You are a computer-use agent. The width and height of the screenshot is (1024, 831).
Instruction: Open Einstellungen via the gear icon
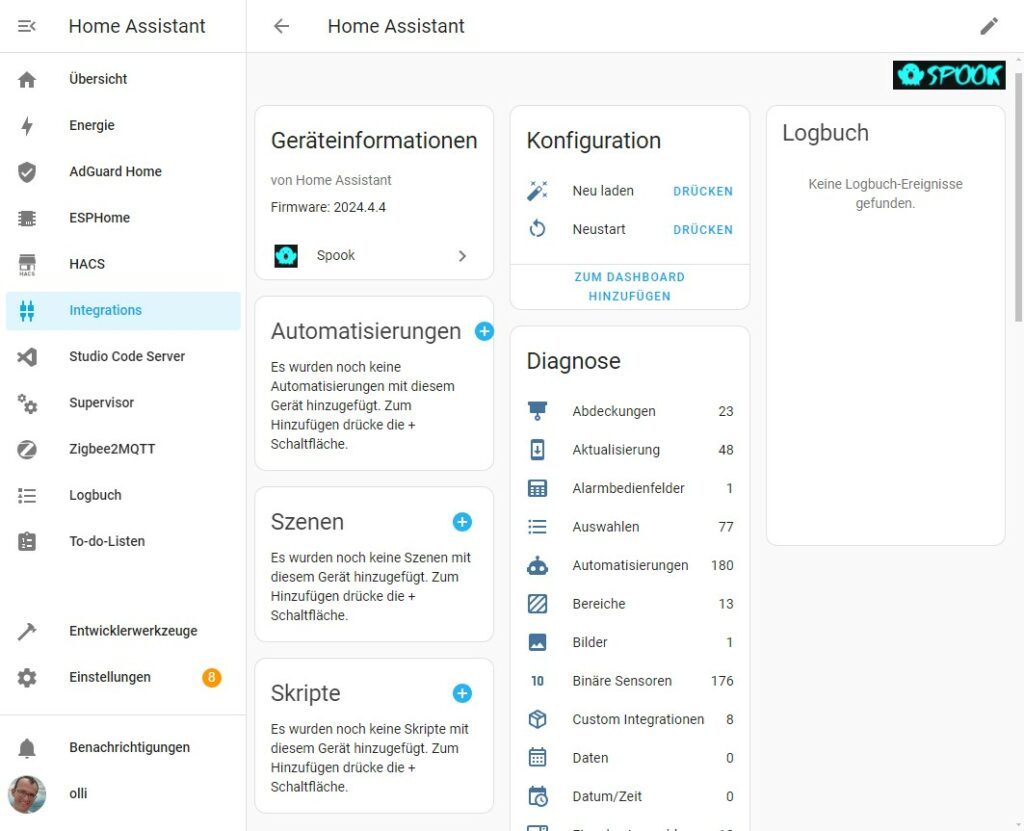[26, 677]
